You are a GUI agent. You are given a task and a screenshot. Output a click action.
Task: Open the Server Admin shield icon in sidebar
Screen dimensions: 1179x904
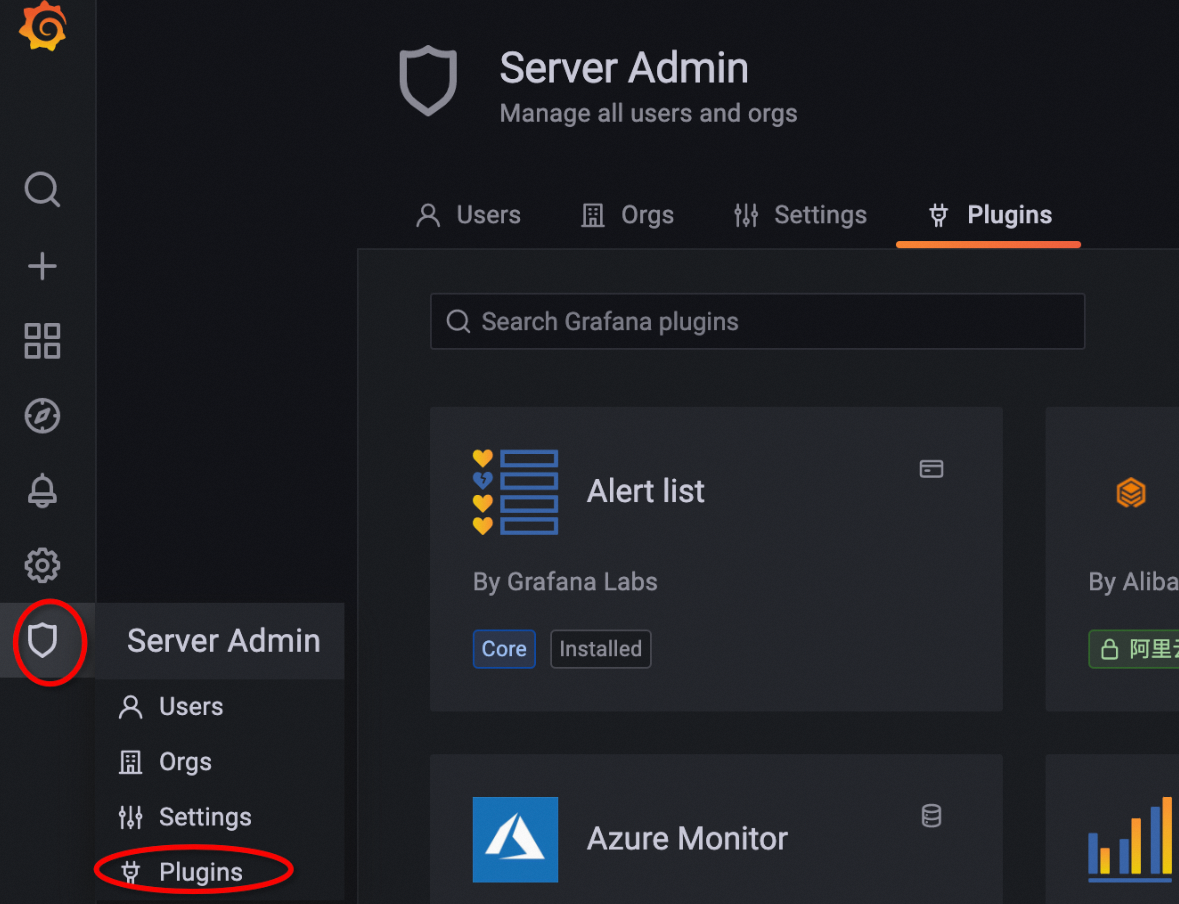42,641
